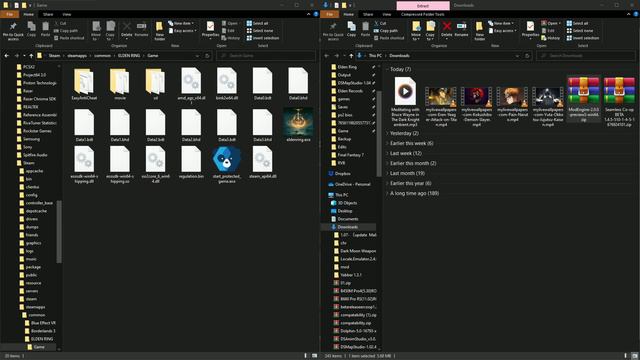Screen dimensions: 640x360
Task: Click New folder in the Game window ribbon
Action: (160, 31)
